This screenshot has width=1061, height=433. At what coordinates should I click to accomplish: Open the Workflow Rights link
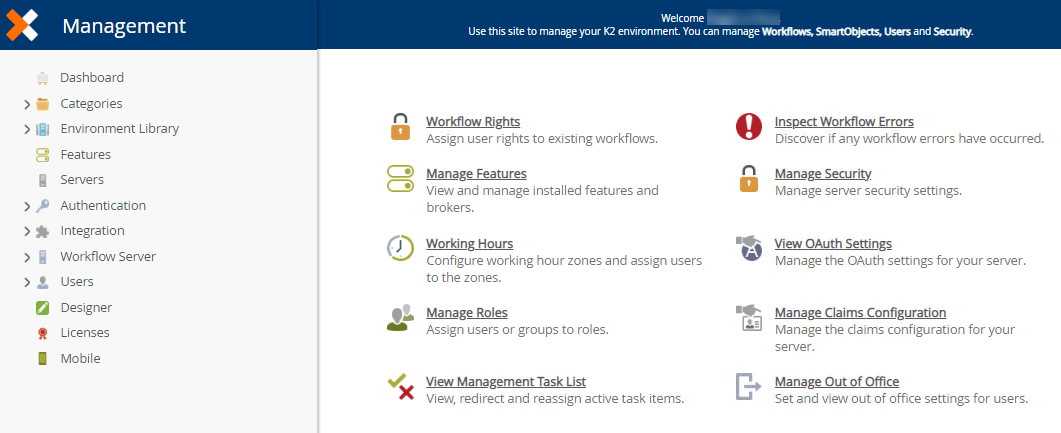[473, 122]
